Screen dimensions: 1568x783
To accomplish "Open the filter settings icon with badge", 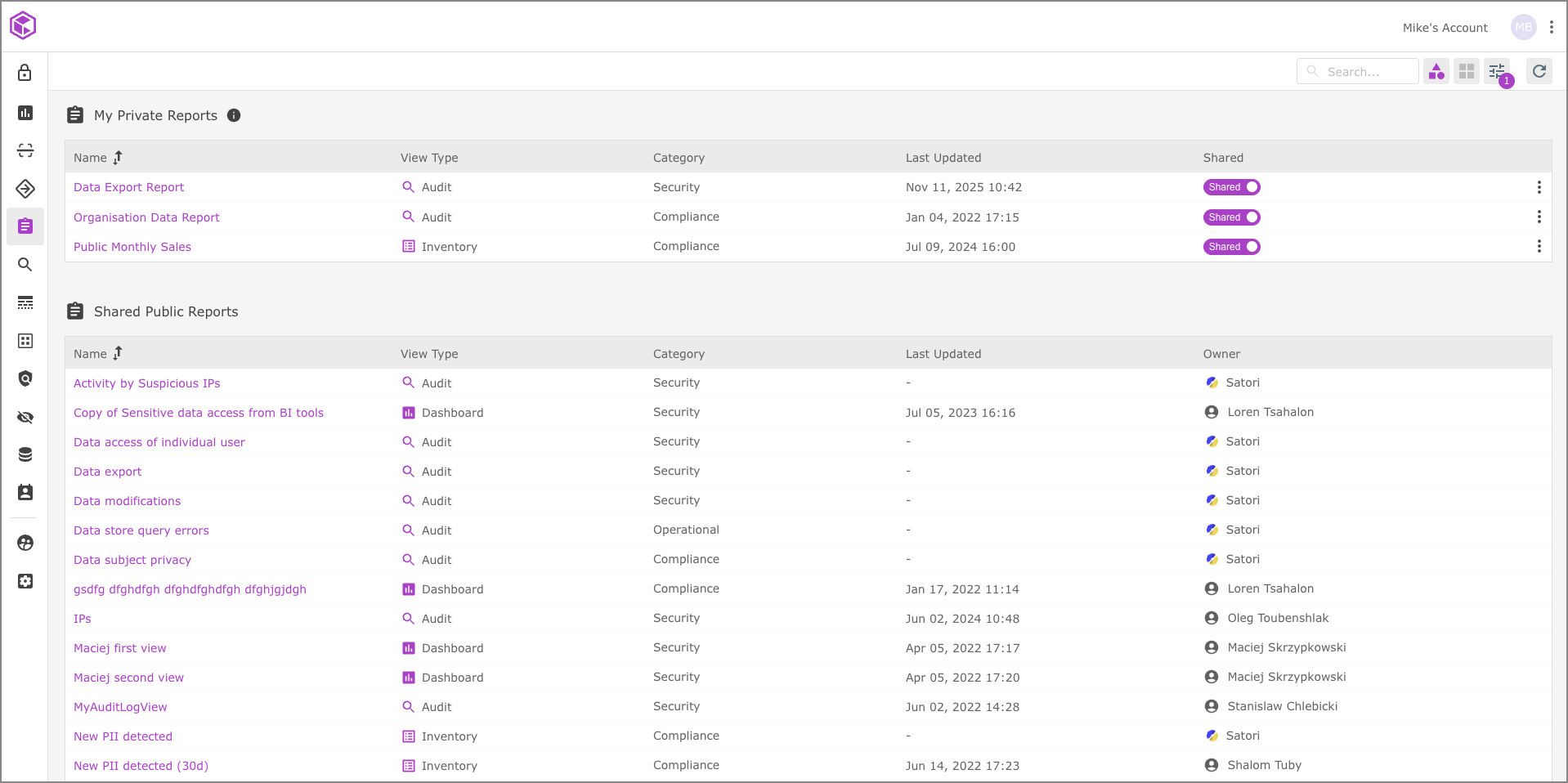I will point(1498,72).
